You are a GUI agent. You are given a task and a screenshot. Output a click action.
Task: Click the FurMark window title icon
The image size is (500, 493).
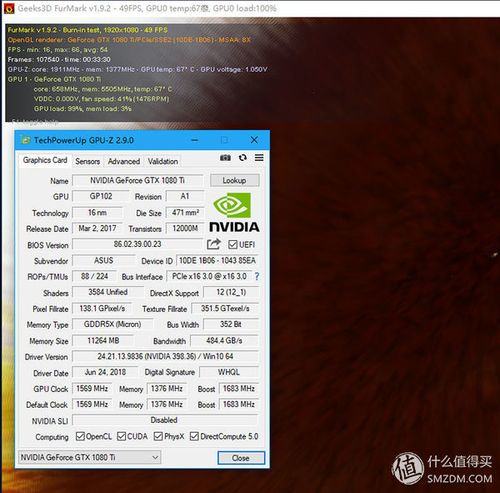point(9,8)
